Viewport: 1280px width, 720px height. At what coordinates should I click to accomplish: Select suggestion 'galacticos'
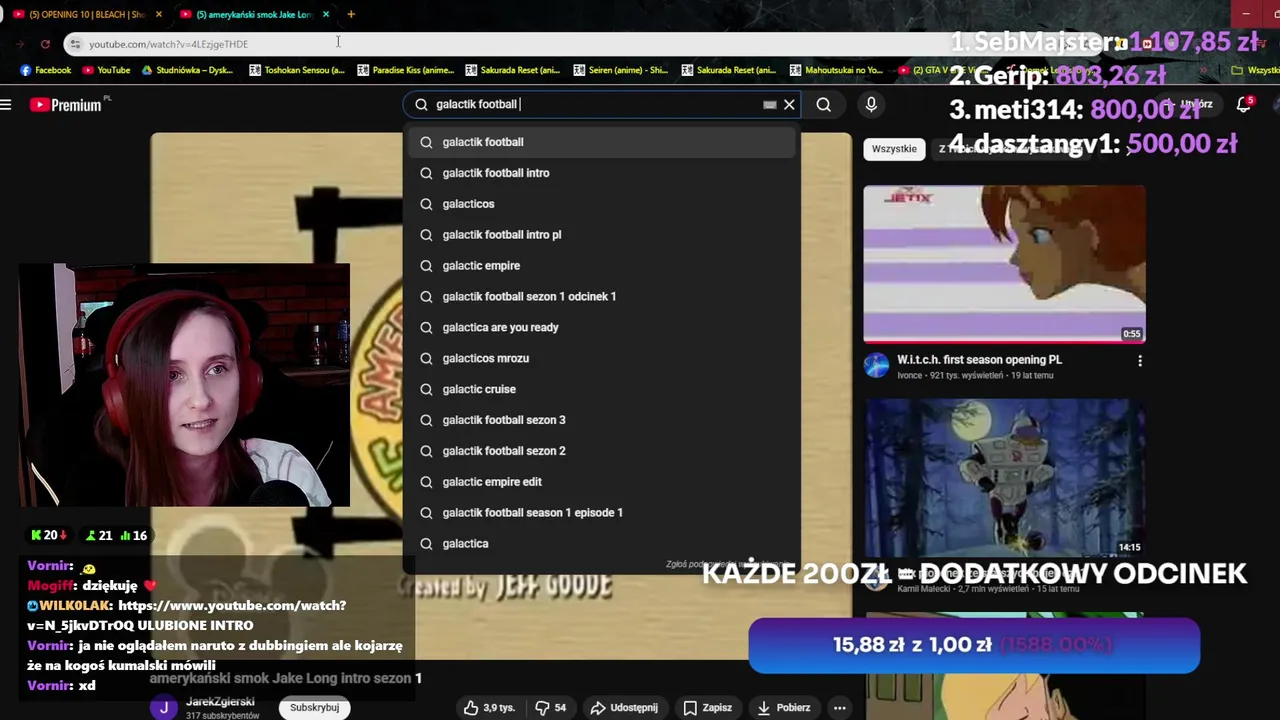point(601,204)
